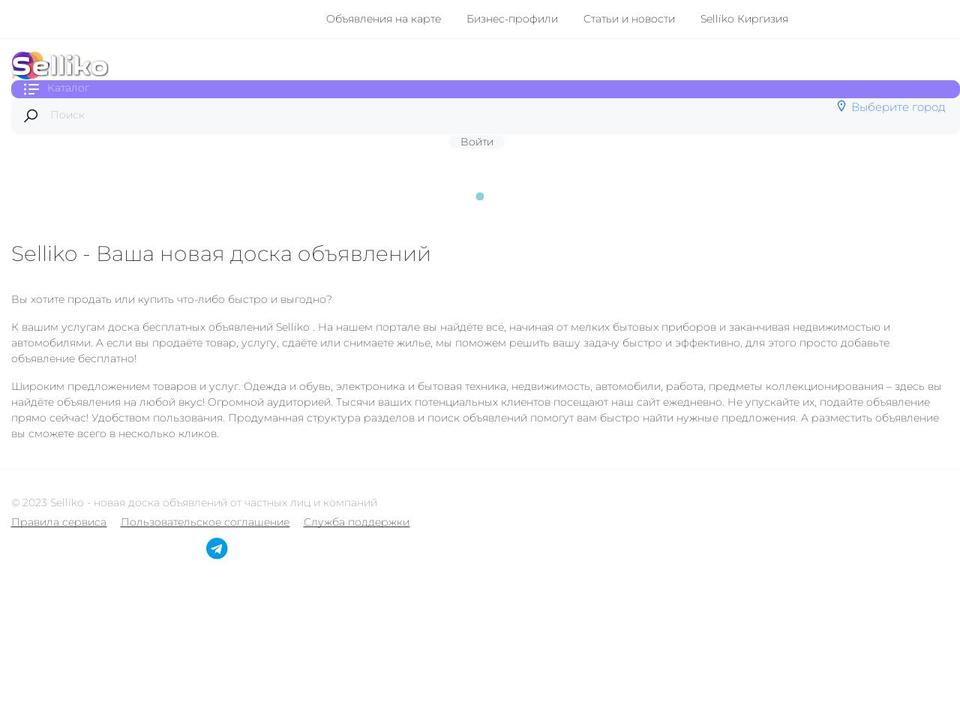The image size is (960, 720).
Task: Click the Selliko logo
Action: pos(60,65)
